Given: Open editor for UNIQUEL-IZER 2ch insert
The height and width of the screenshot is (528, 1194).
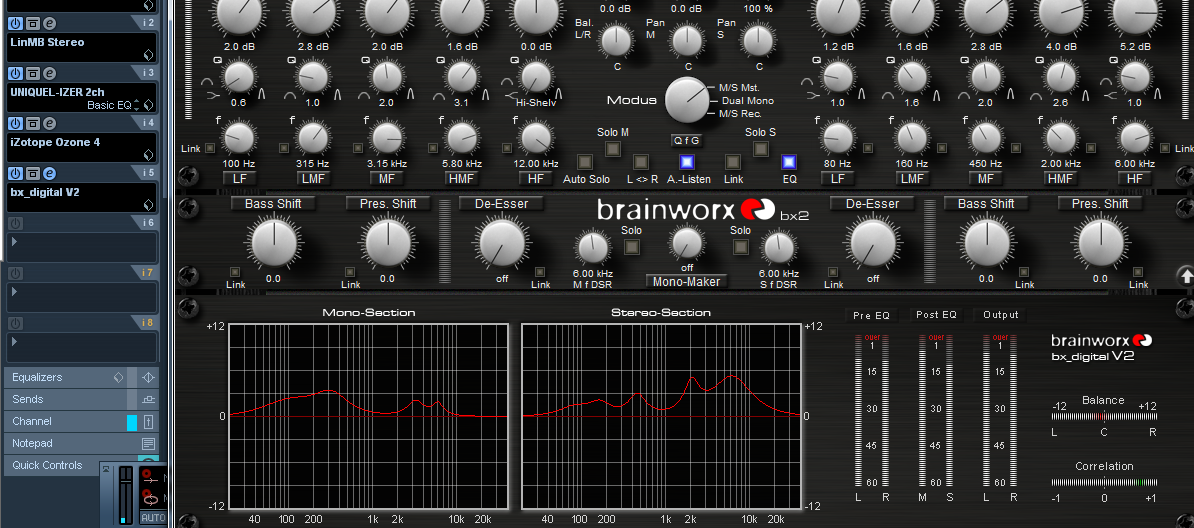Looking at the screenshot, I should [49, 74].
